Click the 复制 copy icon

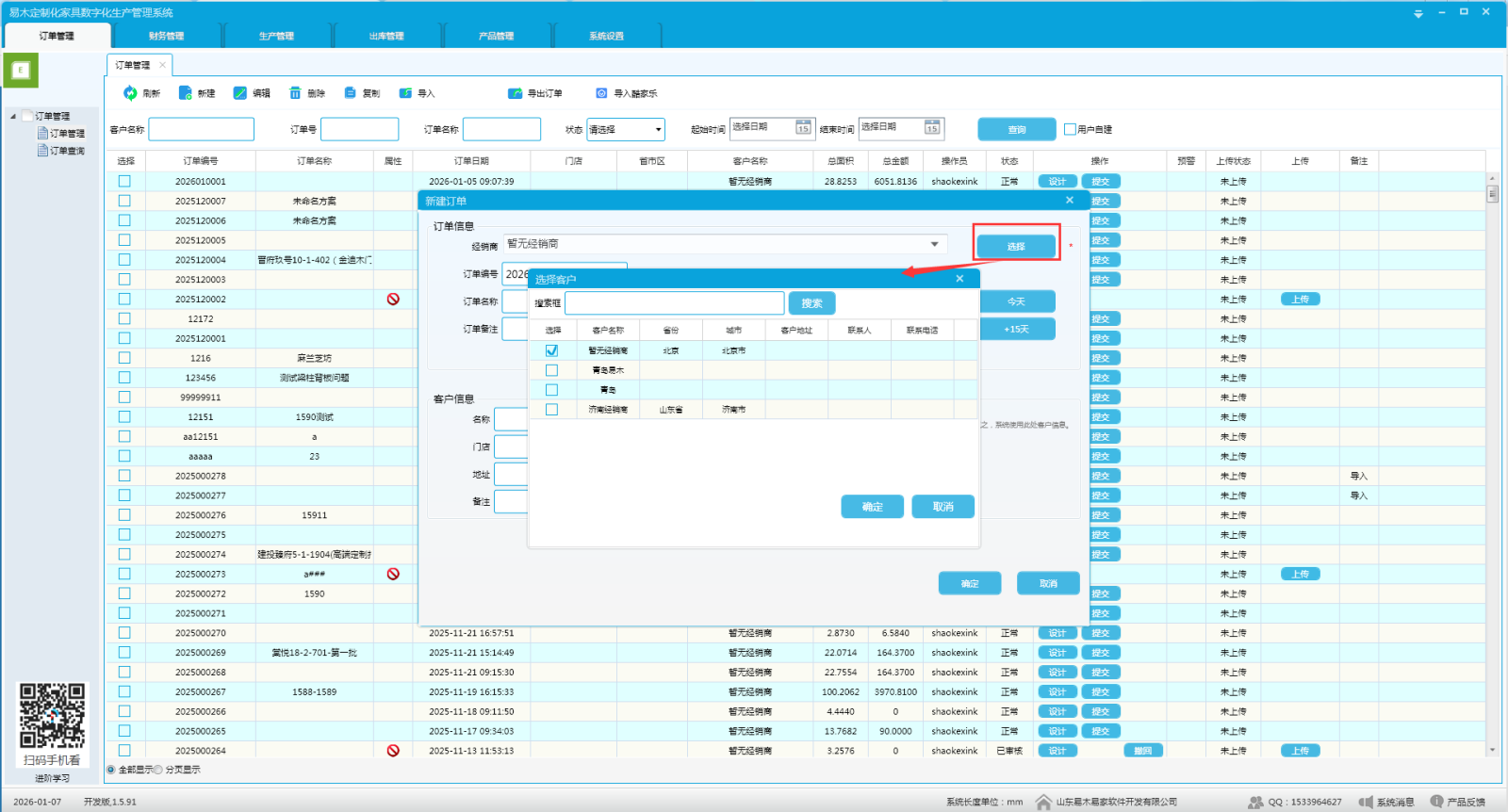351,93
